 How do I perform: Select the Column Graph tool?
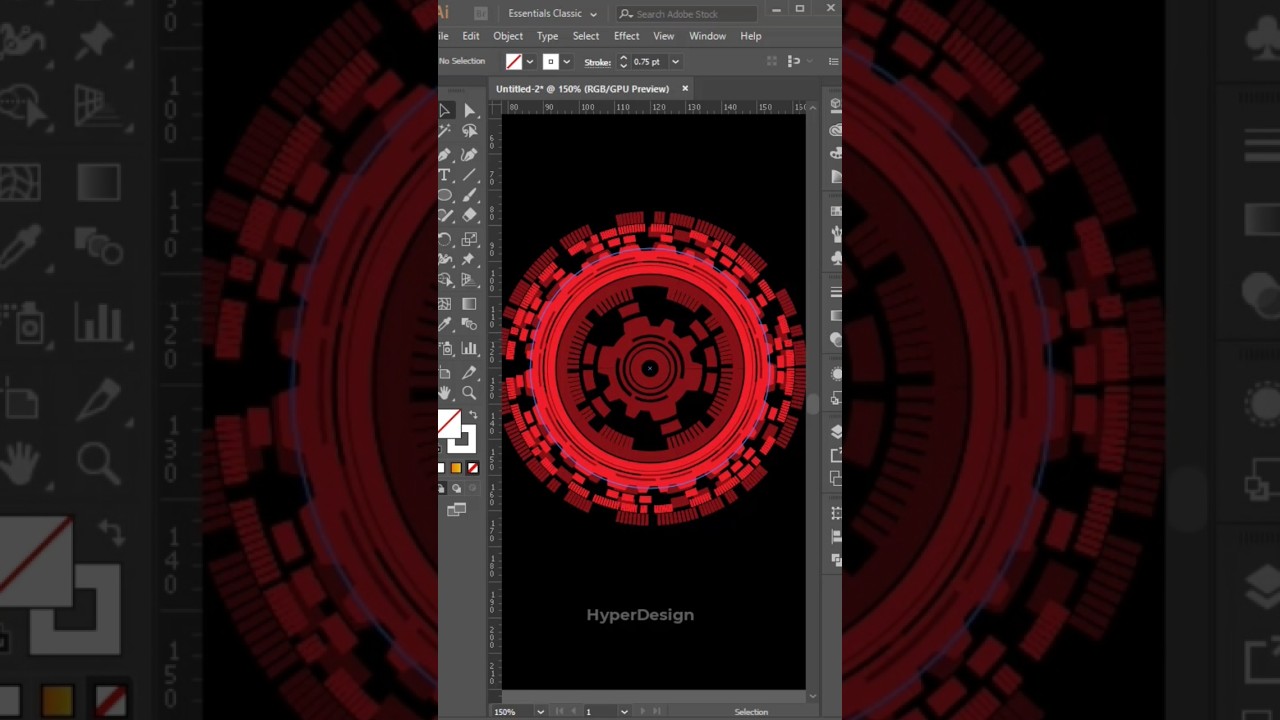point(470,349)
